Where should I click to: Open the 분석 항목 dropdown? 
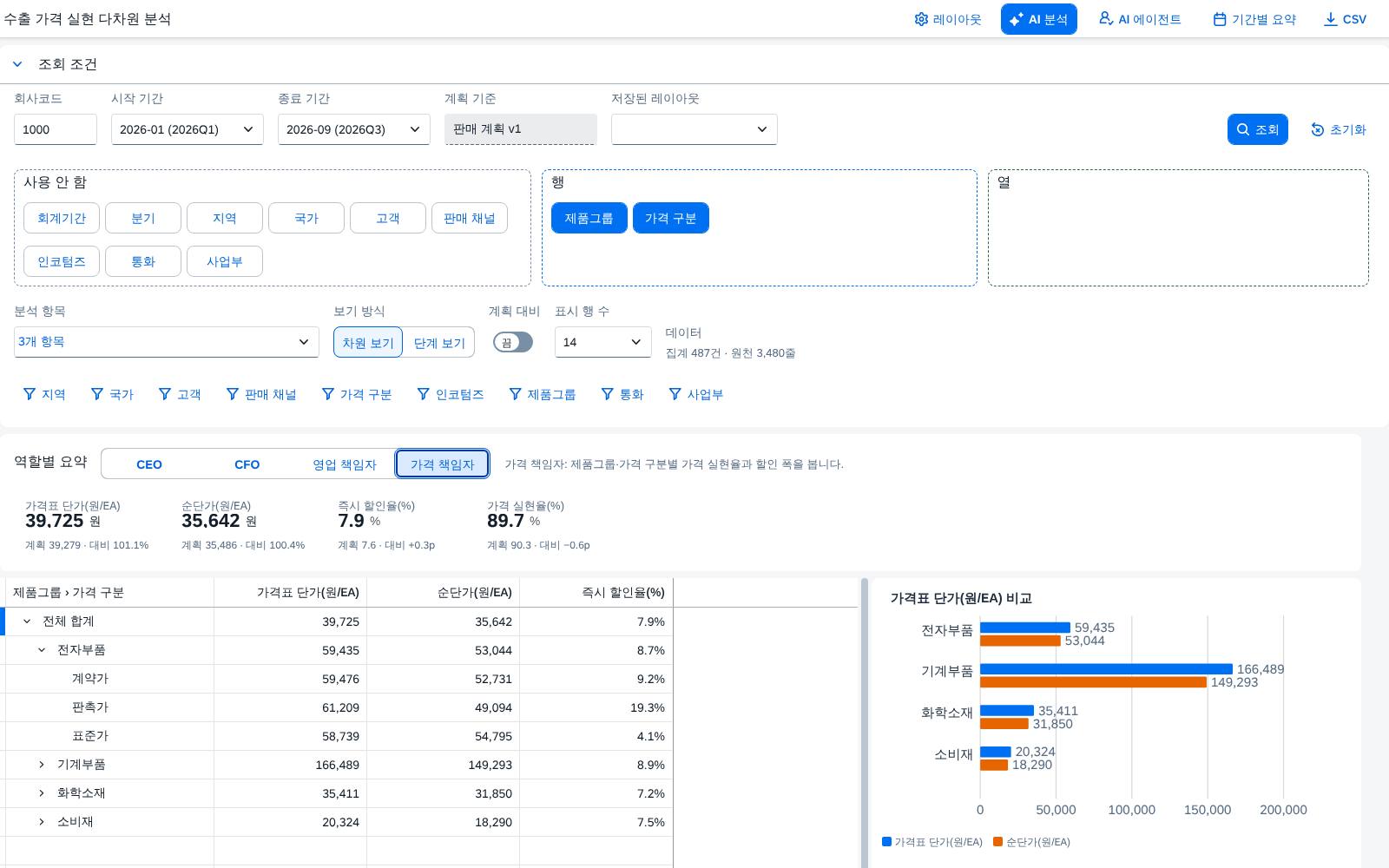point(167,342)
